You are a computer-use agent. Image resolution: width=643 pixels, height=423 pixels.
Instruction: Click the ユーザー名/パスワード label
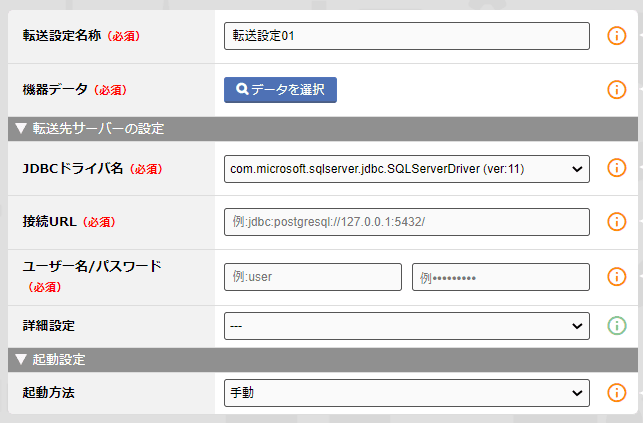click(x=92, y=267)
